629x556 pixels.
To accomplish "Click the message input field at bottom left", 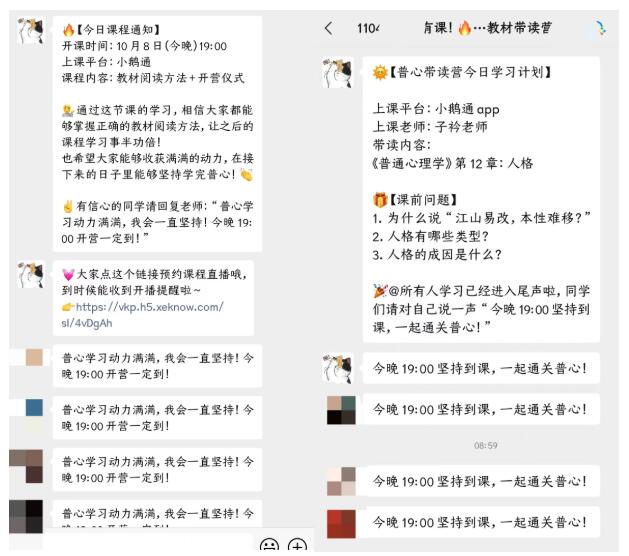I will click(130, 544).
